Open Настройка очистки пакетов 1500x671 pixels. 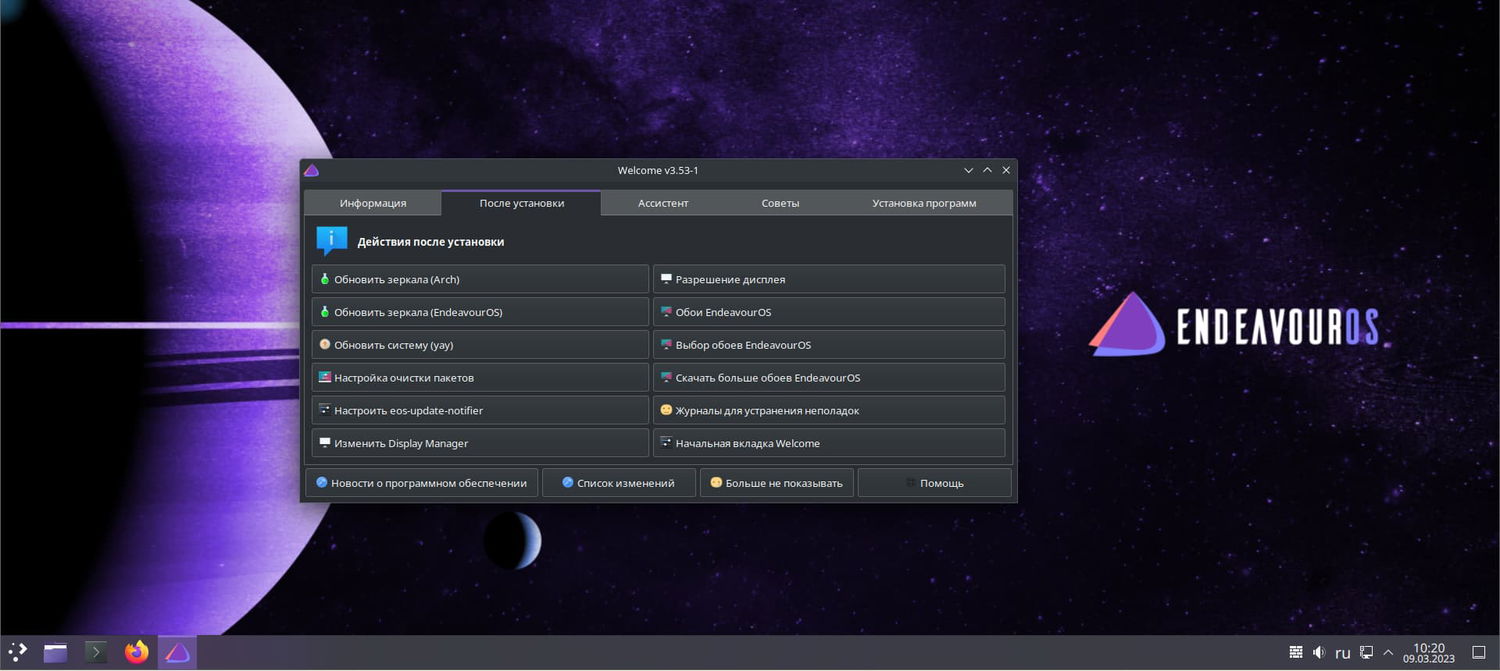pyautogui.click(x=480, y=378)
